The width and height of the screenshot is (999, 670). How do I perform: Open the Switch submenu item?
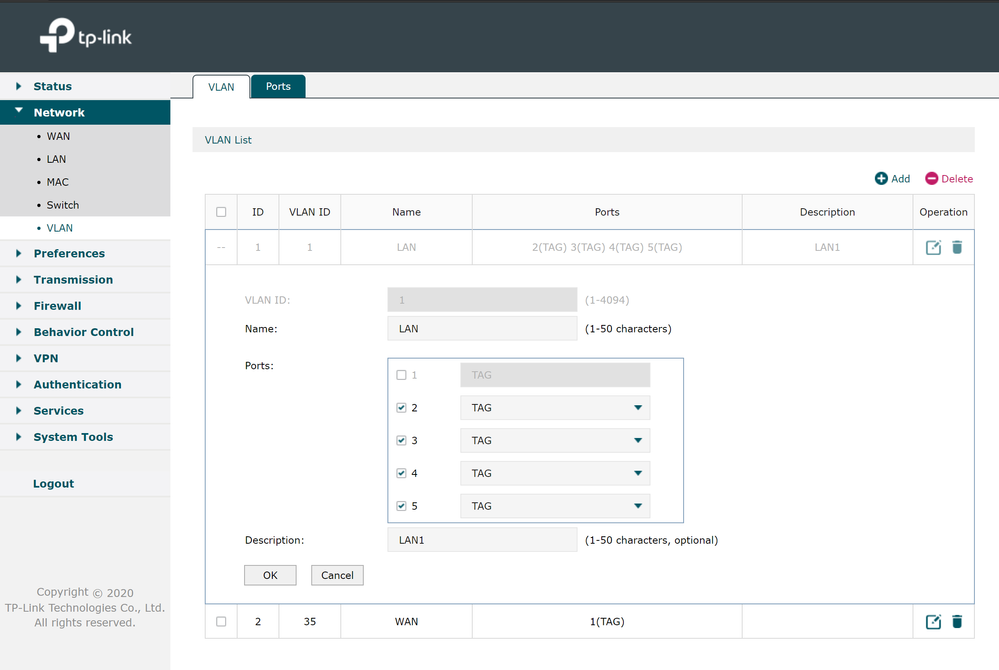(x=62, y=205)
